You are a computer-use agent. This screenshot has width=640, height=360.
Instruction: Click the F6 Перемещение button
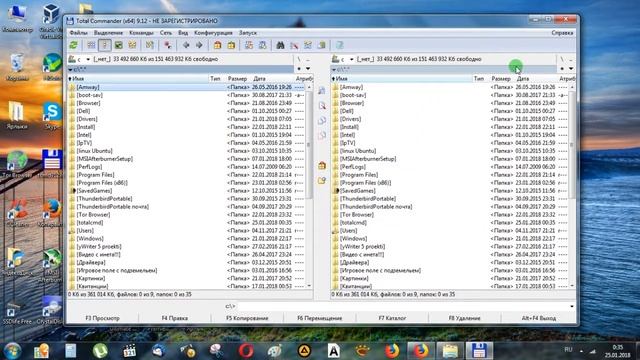click(x=320, y=318)
